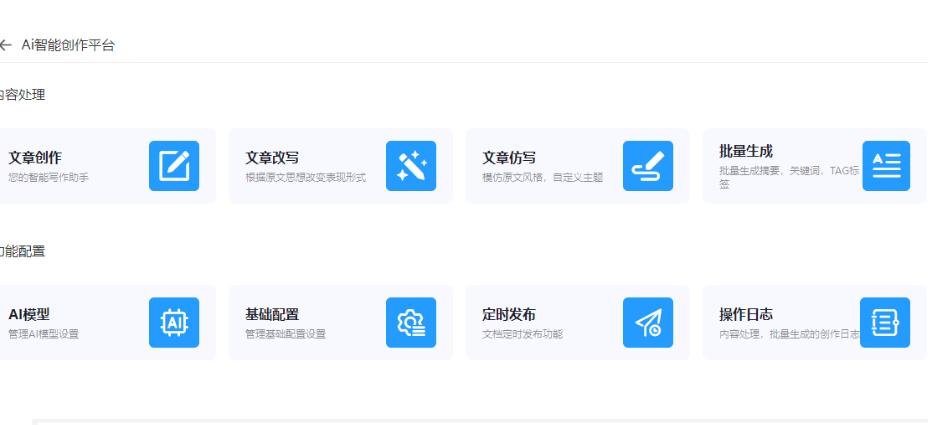This screenshot has width=928, height=425.
Task: Click the description 管理AI模型设置
Action: click(x=43, y=334)
